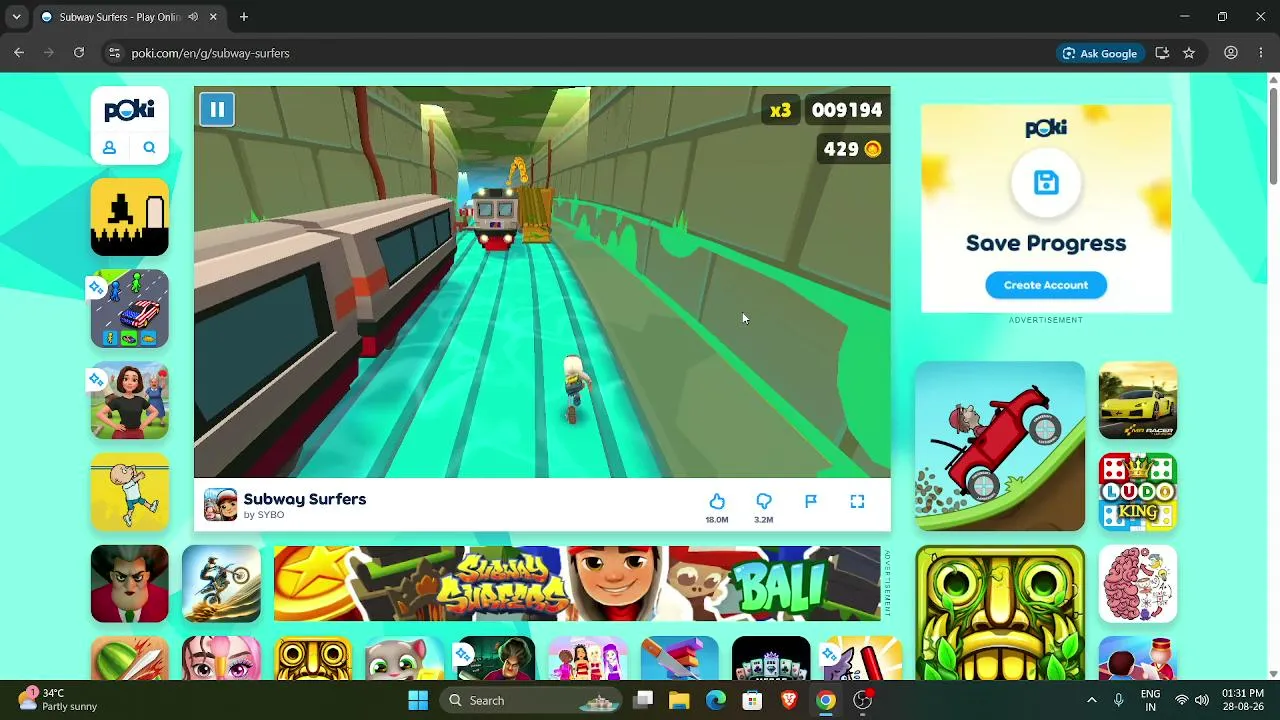
Task: Click the x3 score multiplier badge
Action: (x=780, y=110)
